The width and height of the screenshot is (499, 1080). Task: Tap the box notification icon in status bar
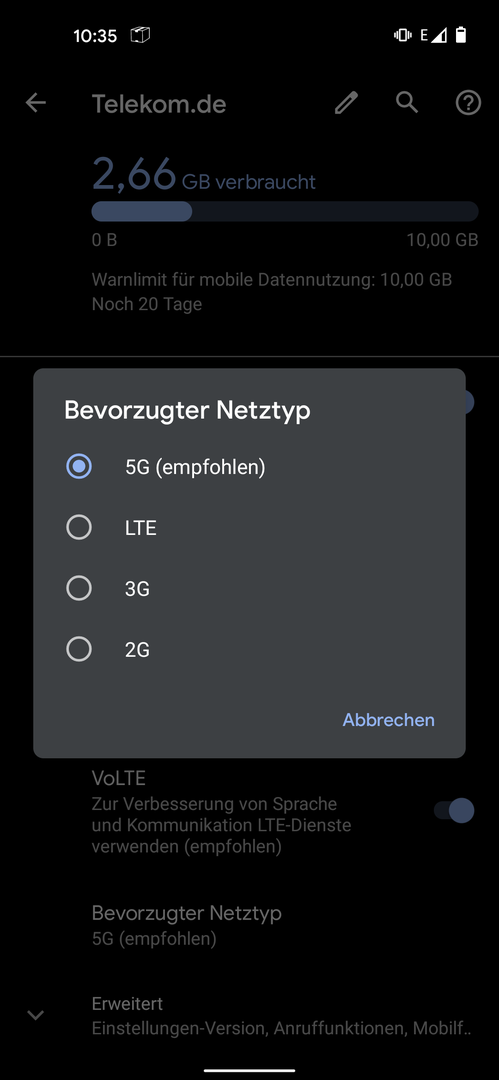(x=141, y=35)
